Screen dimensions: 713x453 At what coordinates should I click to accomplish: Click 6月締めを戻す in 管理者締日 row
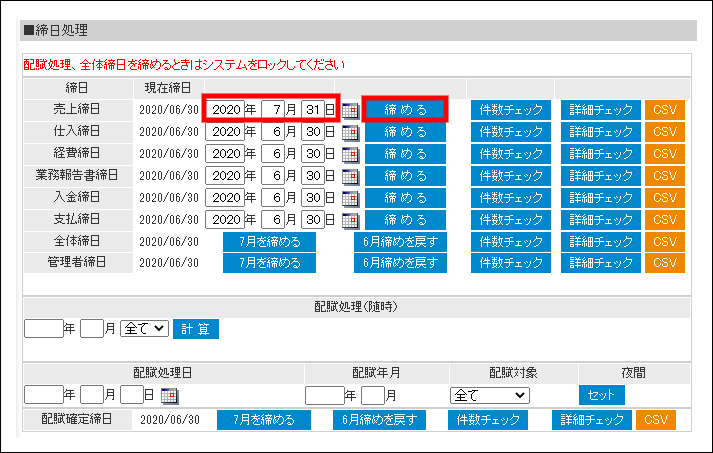400,263
